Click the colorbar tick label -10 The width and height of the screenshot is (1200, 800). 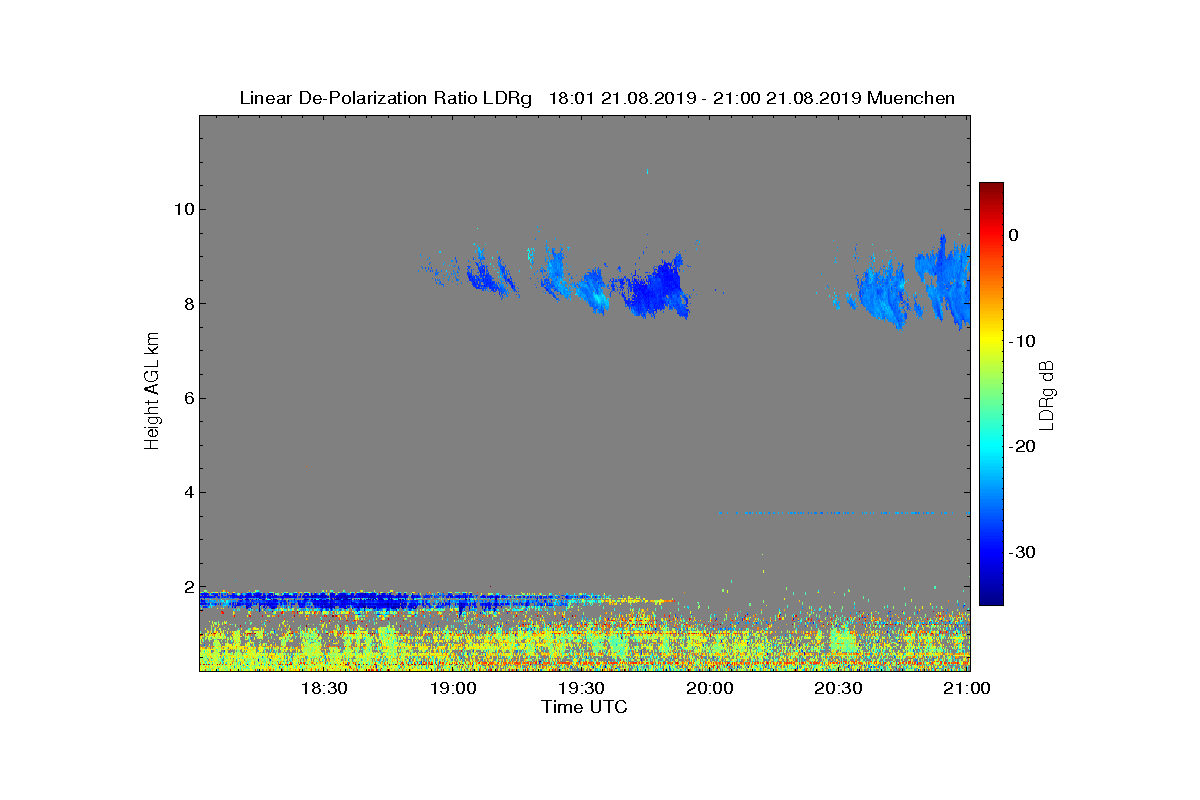1022,341
